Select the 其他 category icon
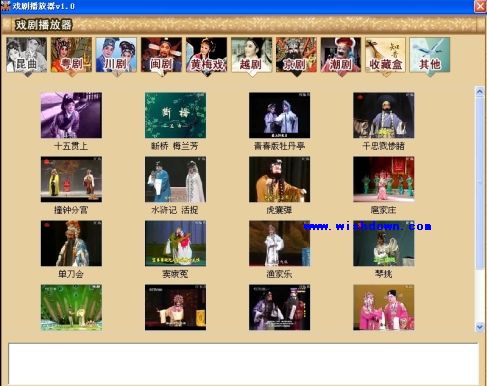Screen dimensions: 487x386 [430, 55]
